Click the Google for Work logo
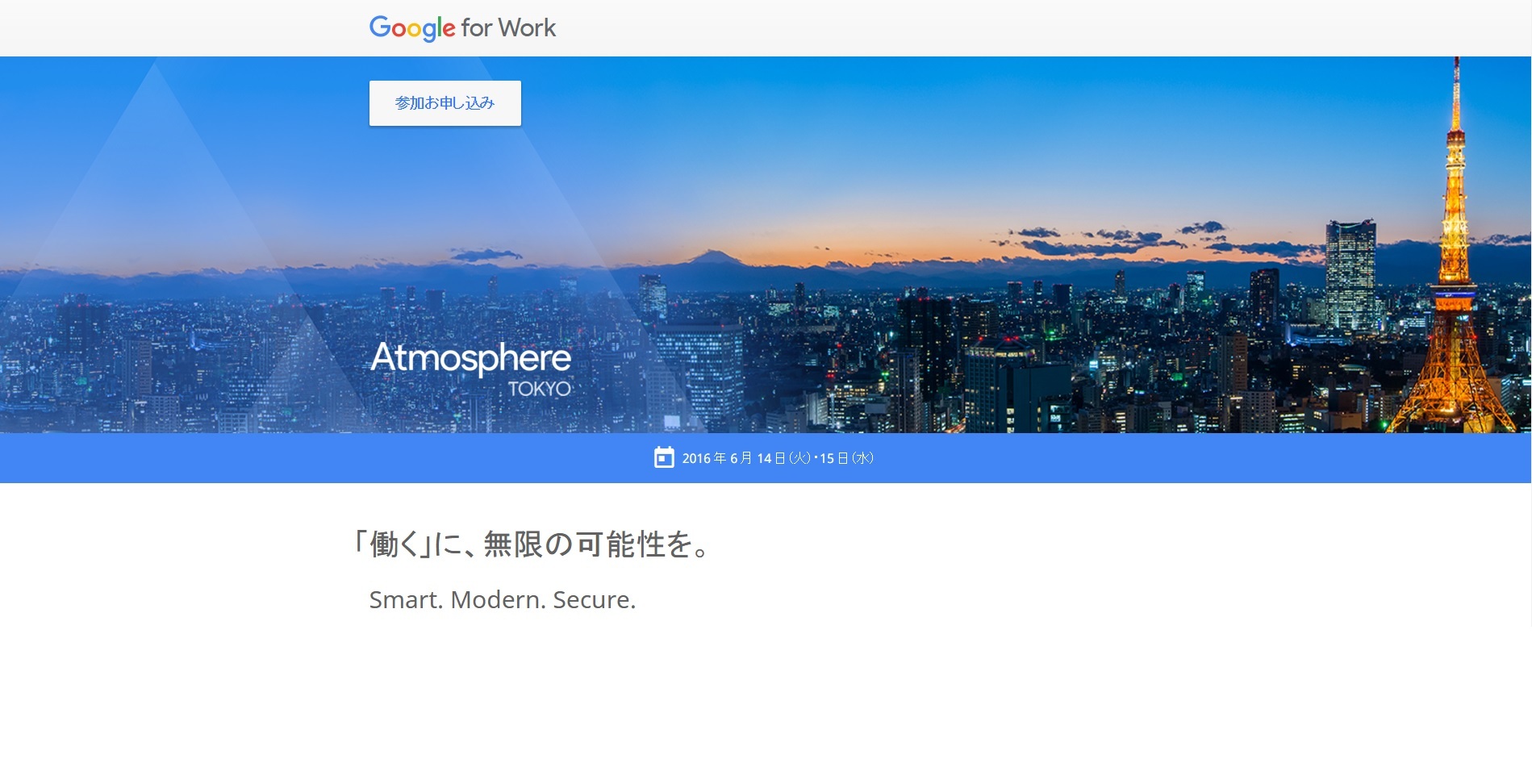The image size is (1532, 784). (x=462, y=28)
